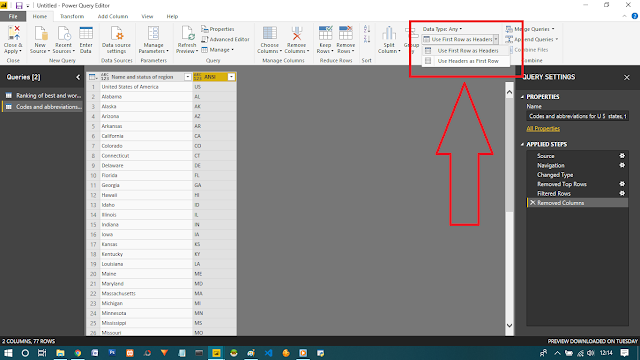Collapse the PROPERTIES section
This screenshot has height=360, width=640.
click(522, 97)
